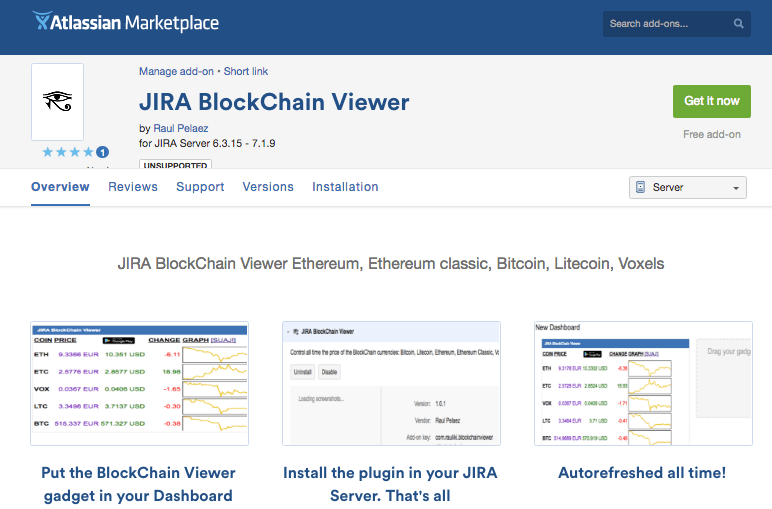772x509 pixels.
Task: Follow the Manage add-on link
Action: (178, 72)
